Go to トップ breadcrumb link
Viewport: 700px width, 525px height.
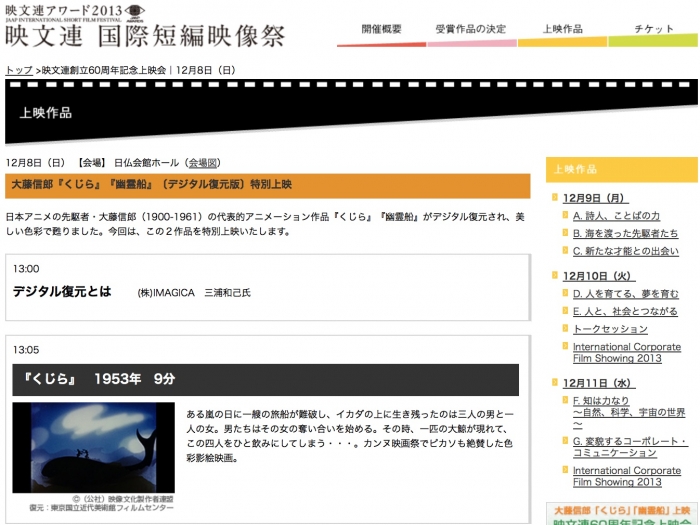pos(19,71)
